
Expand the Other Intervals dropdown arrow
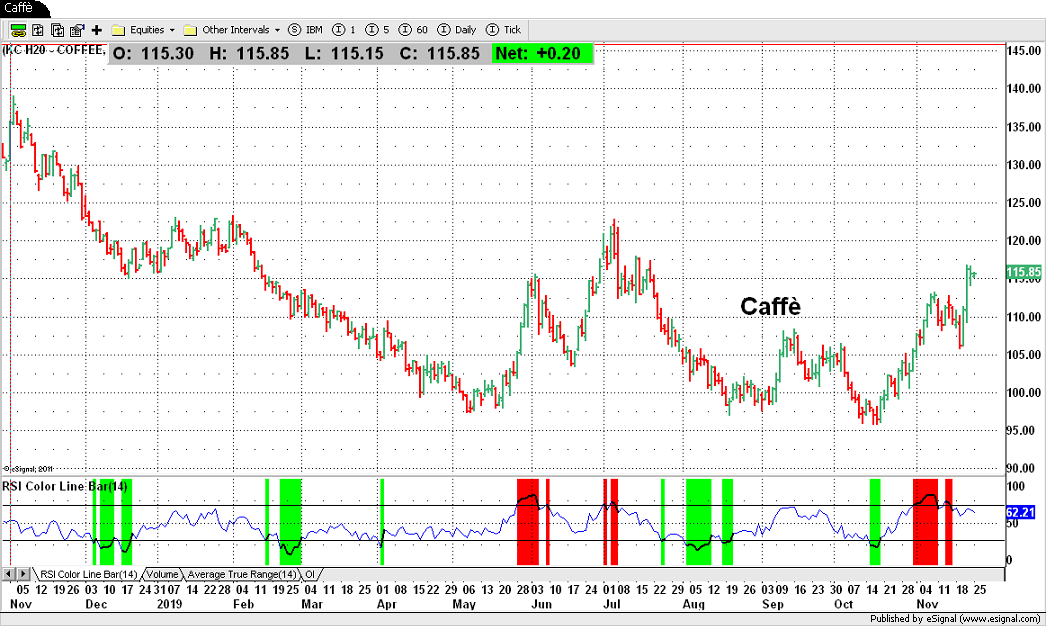278,30
